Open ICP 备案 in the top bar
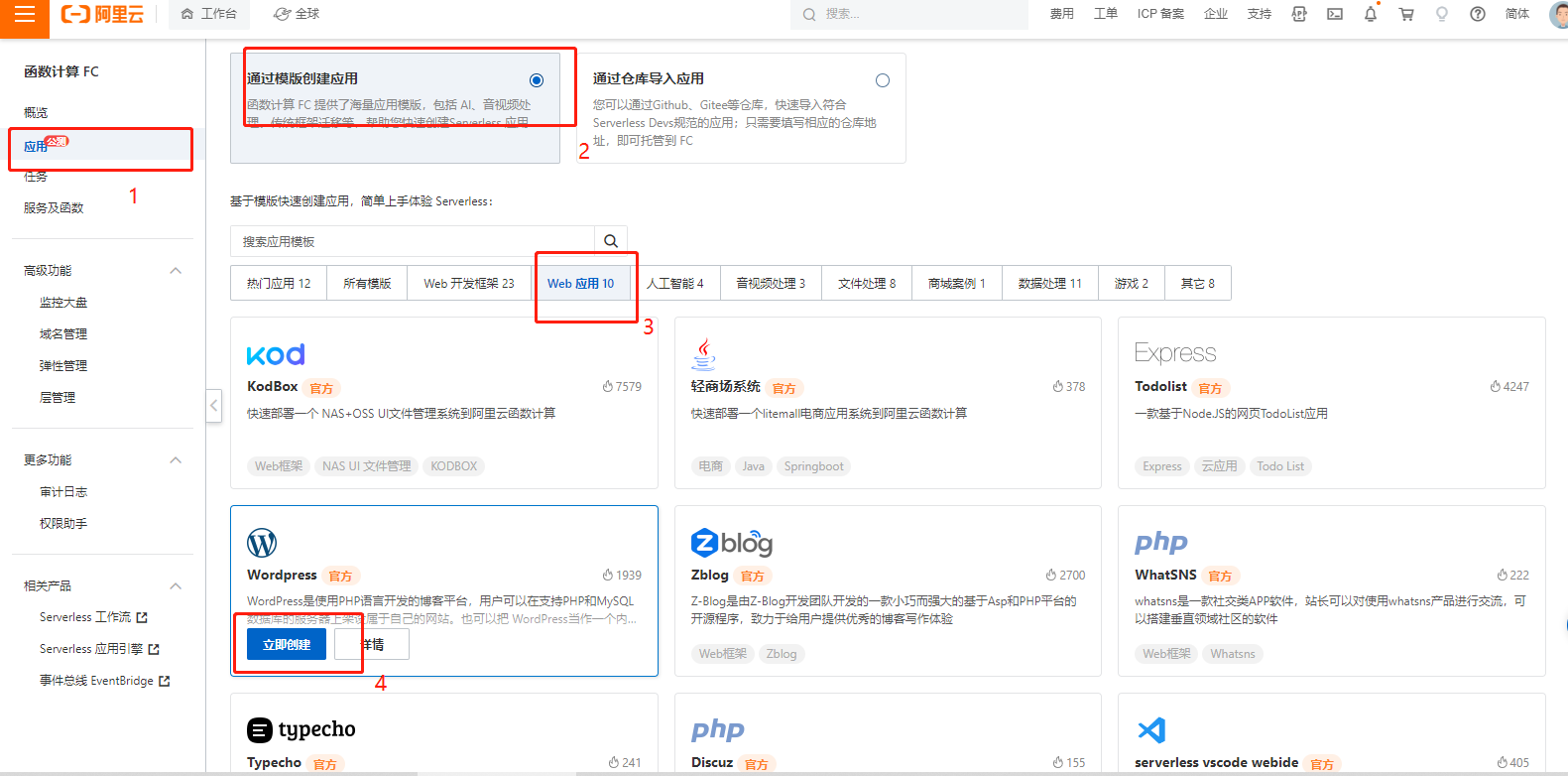Image resolution: width=1568 pixels, height=776 pixels. pos(1160,14)
